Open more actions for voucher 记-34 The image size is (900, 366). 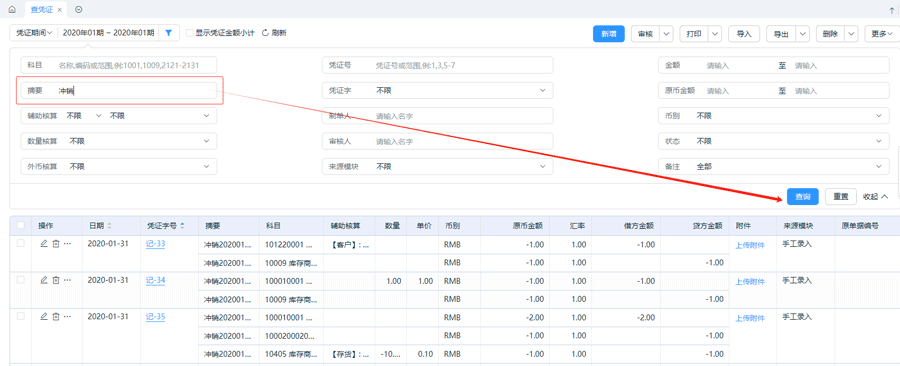pos(67,280)
